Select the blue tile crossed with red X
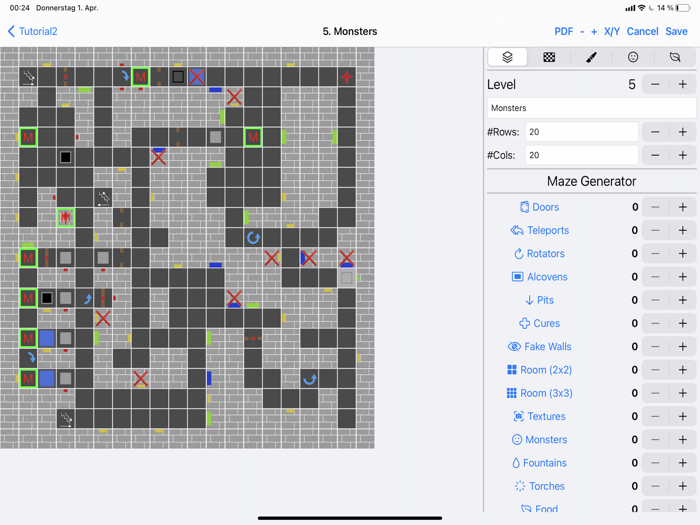Viewport: 700px width, 525px height. (197, 77)
